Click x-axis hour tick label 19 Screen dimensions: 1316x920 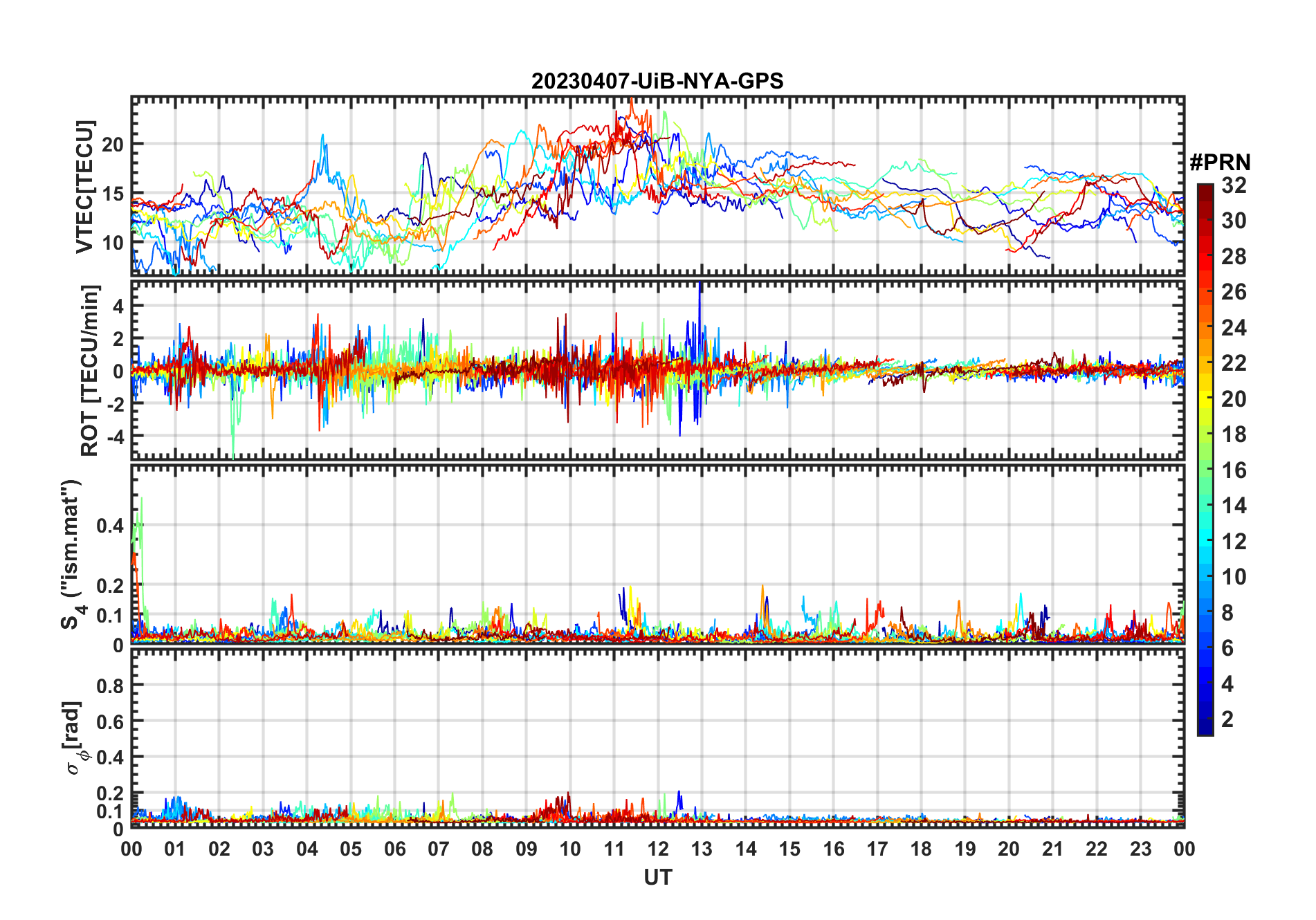click(965, 849)
